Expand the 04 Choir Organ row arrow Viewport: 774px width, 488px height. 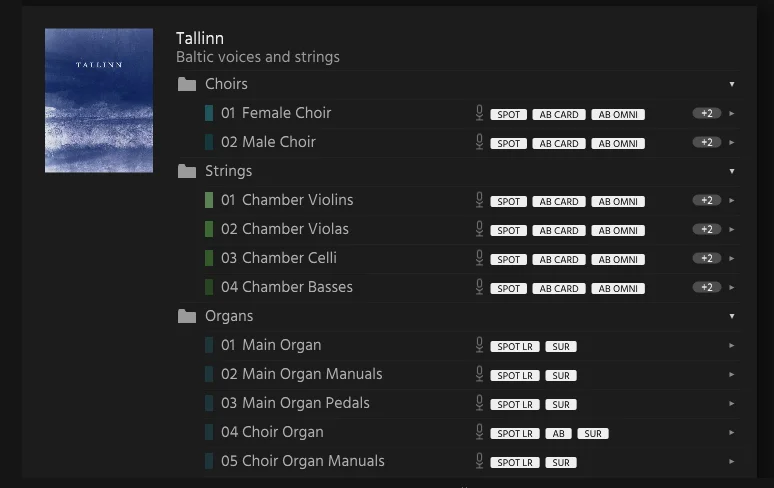(732, 433)
